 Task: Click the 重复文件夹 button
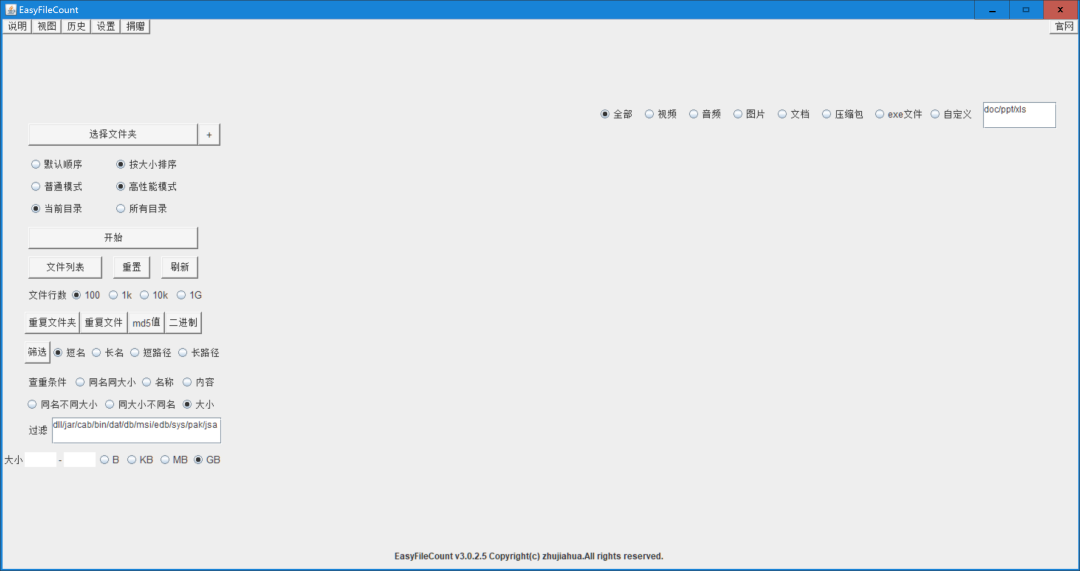(52, 322)
